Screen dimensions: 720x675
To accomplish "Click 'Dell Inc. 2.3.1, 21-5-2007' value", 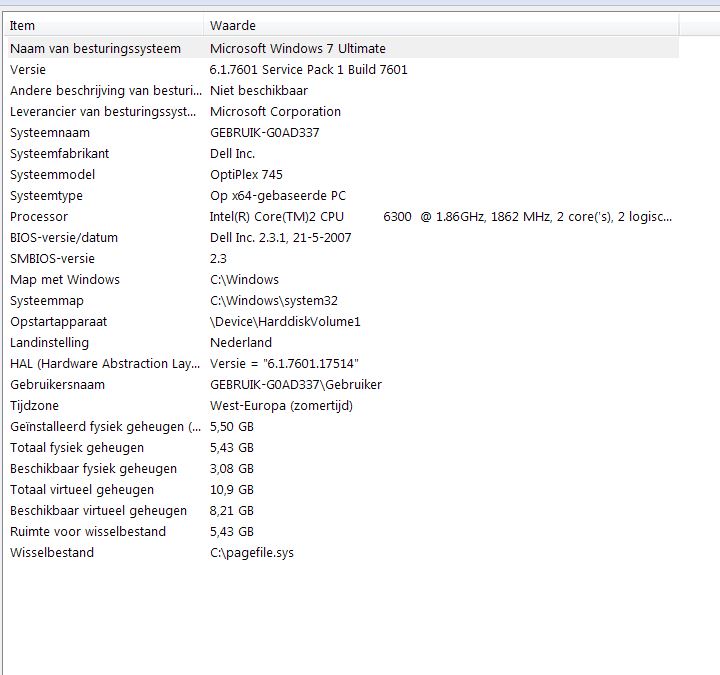I will [281, 237].
